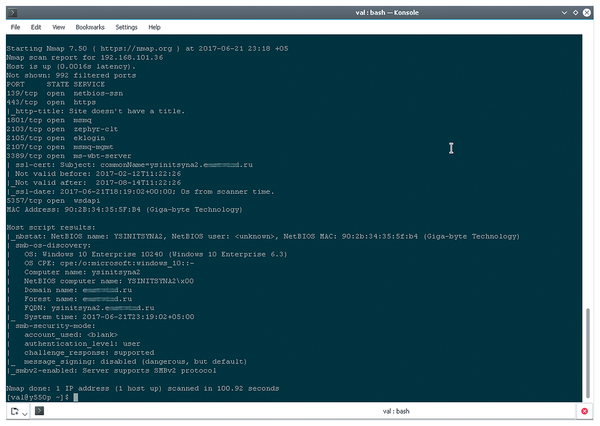The width and height of the screenshot is (600, 426).
Task: Click the 'Not valid after: 2017-08-14' line
Action: (x=98, y=183)
